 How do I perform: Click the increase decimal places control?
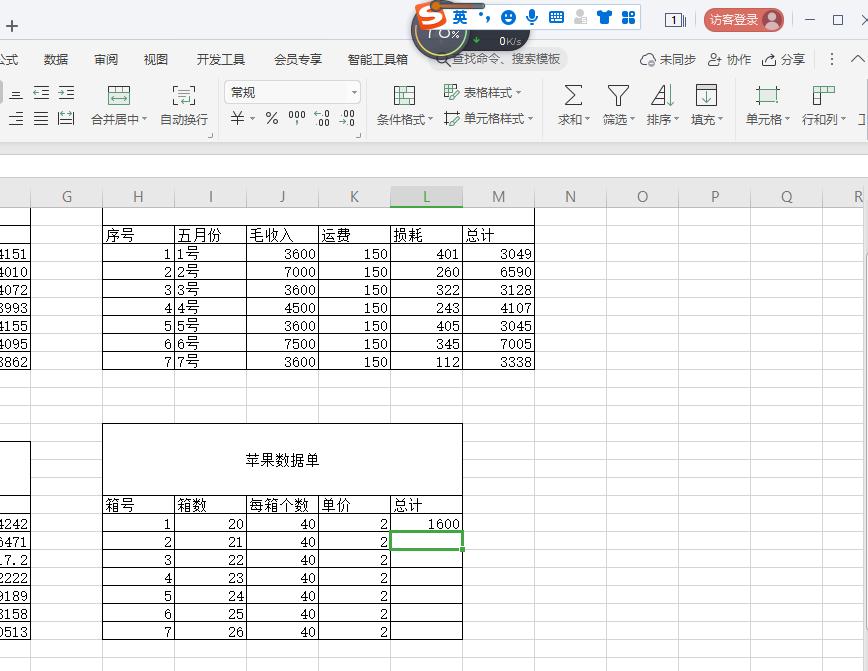(x=322, y=117)
